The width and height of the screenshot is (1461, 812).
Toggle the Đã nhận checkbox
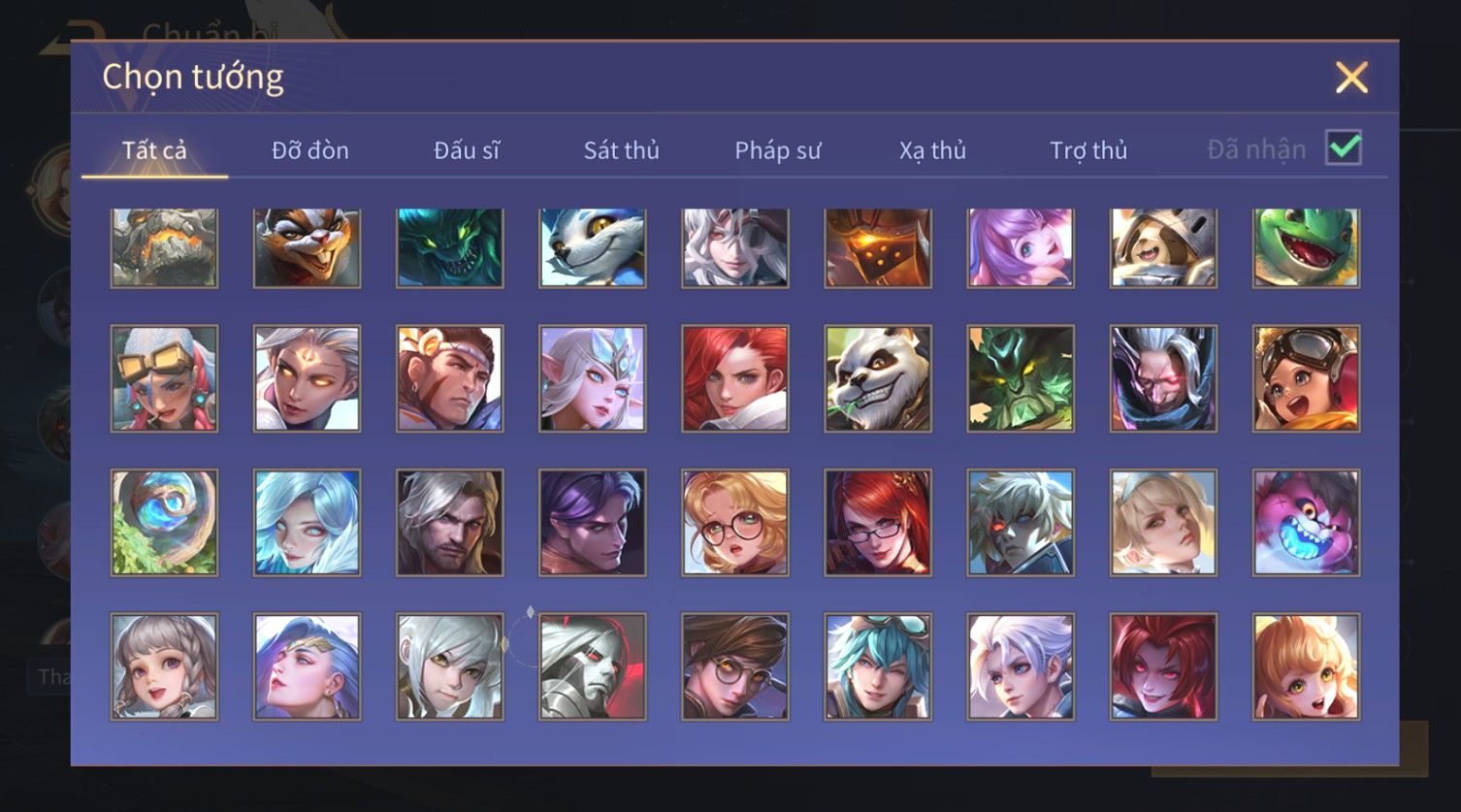click(x=1344, y=147)
